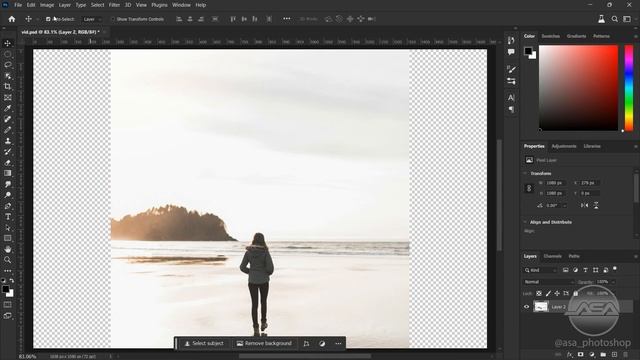This screenshot has width=640, height=360.
Task: Select the Object Selection tool
Action: (7, 76)
